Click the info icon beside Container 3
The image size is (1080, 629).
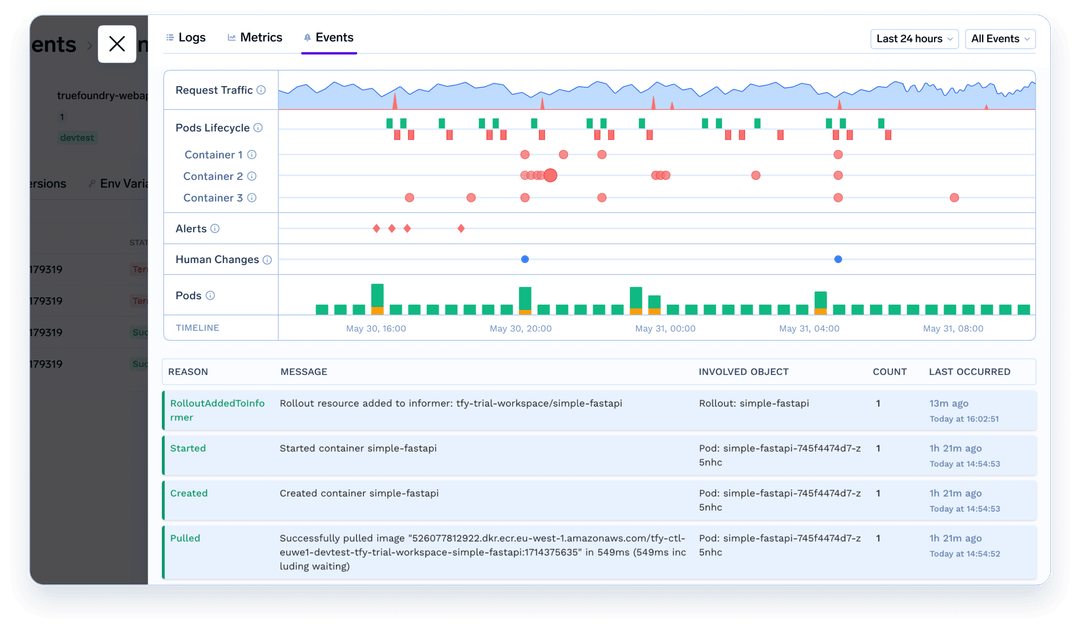(x=253, y=197)
